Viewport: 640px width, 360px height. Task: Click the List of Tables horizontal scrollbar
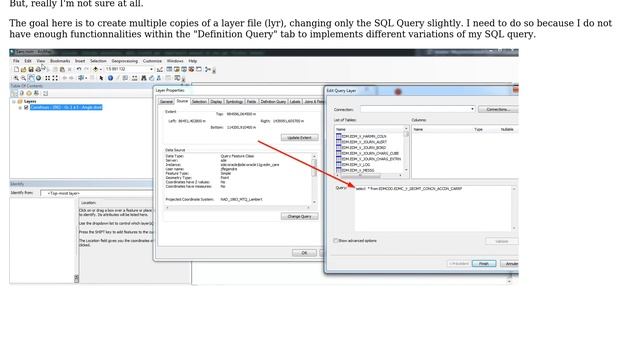pyautogui.click(x=369, y=176)
